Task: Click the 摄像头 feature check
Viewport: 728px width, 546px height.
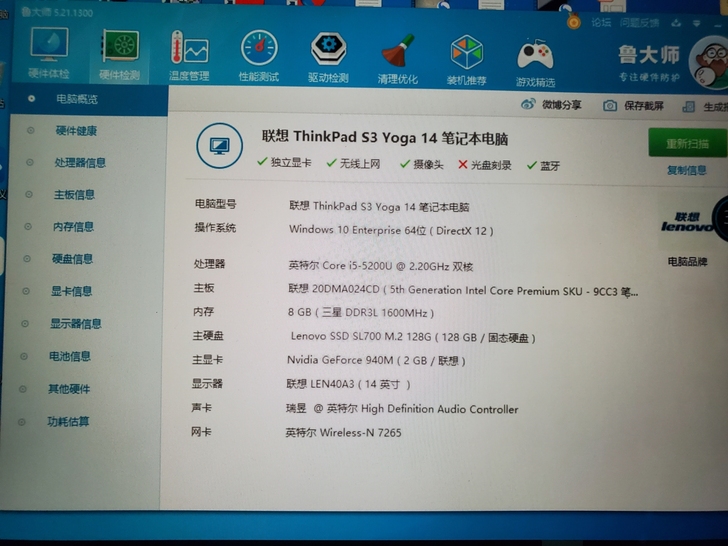Action: pyautogui.click(x=422, y=164)
